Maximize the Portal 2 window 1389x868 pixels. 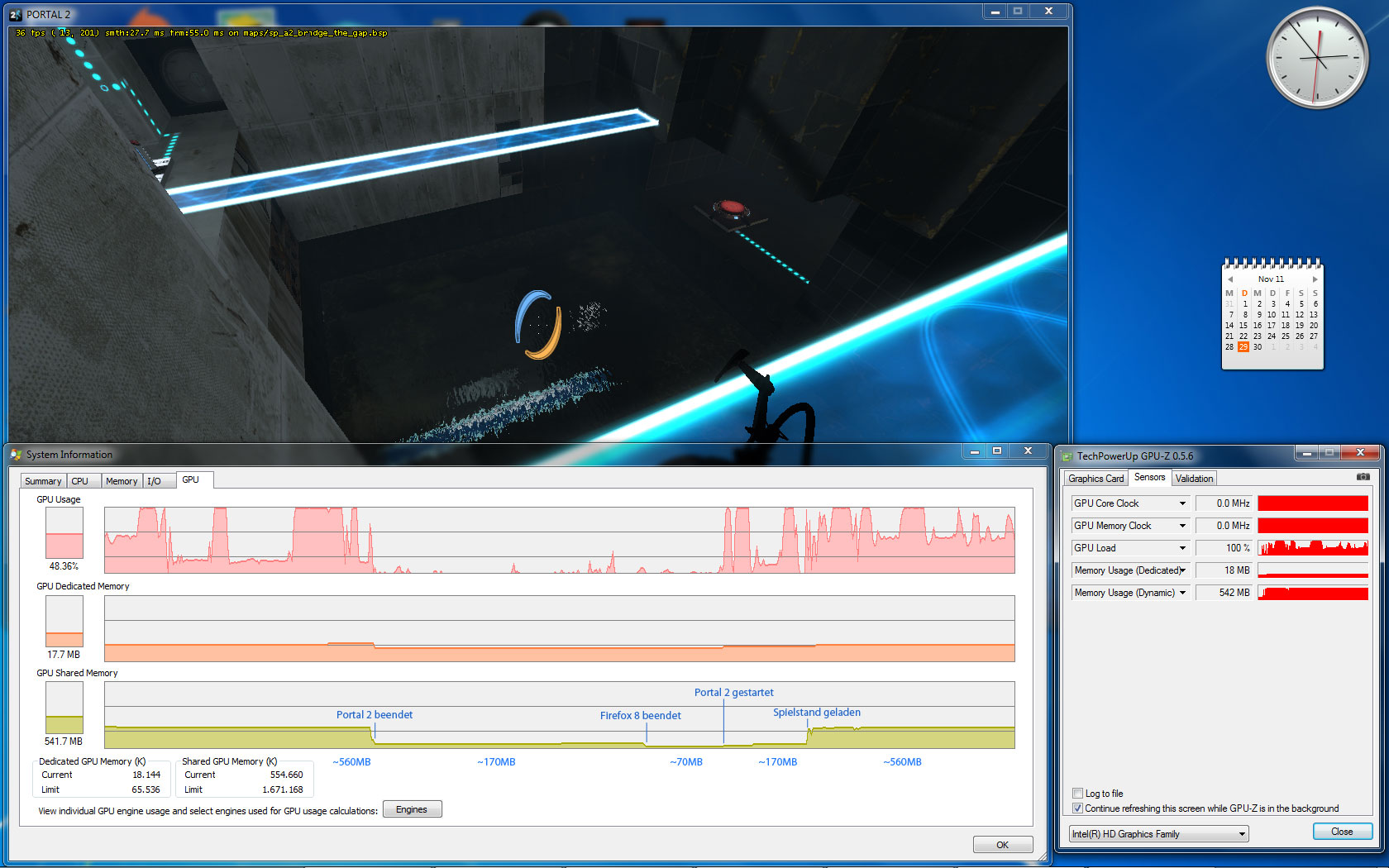click(x=1018, y=12)
